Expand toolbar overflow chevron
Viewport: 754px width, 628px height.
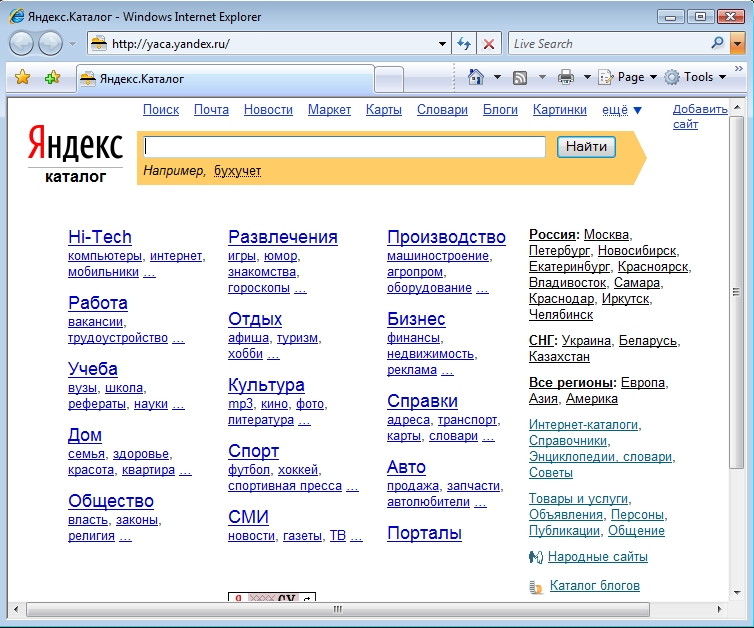point(739,69)
